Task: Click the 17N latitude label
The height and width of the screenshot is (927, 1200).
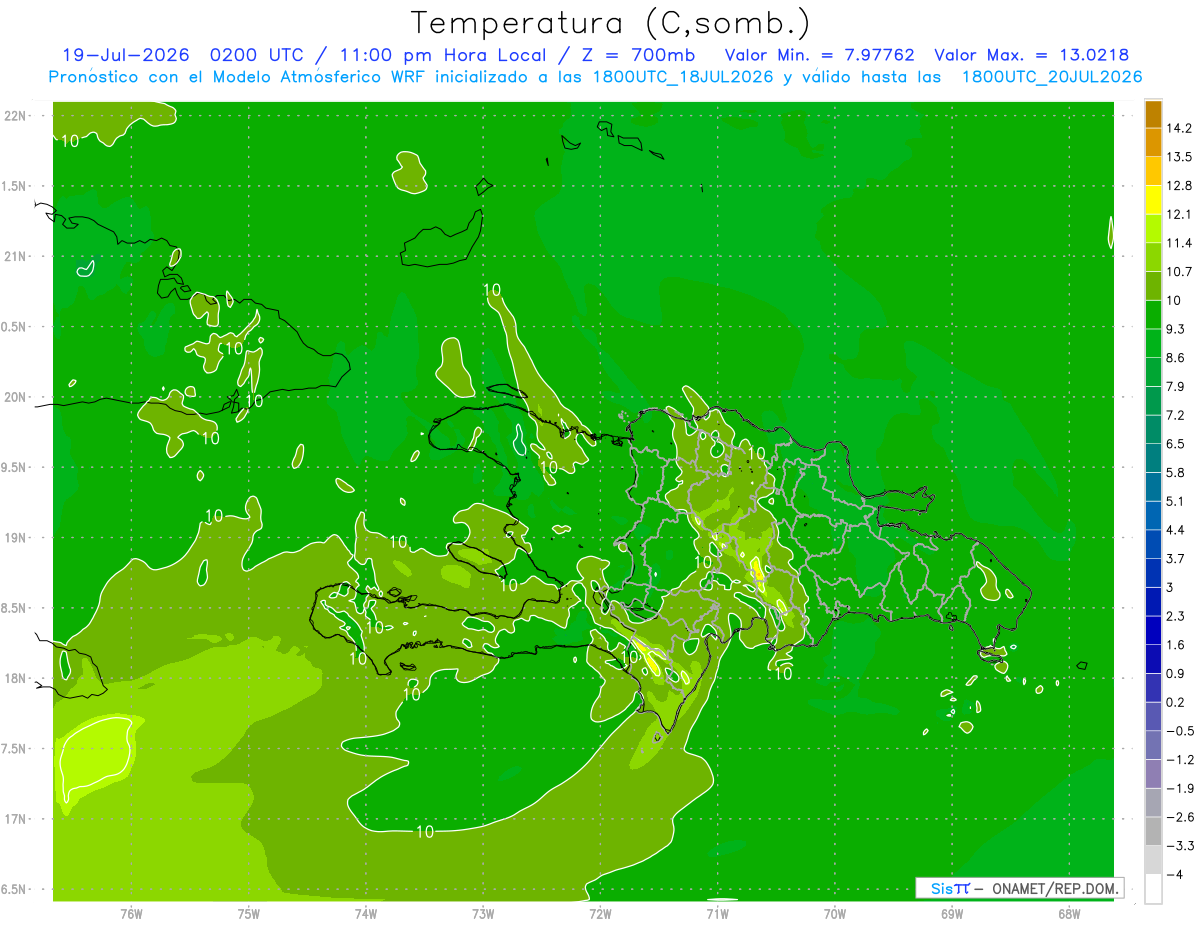Action: click(17, 819)
